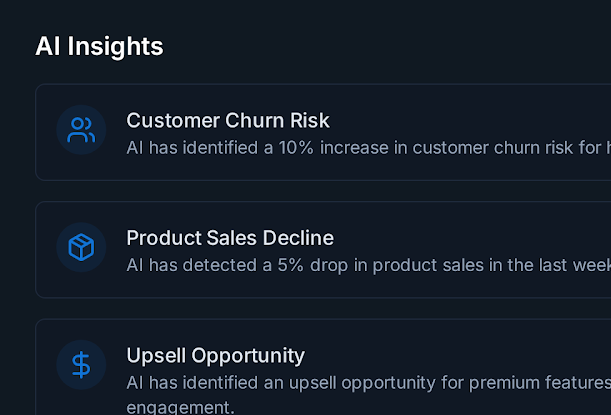Screen dimensions: 611x415
Task: Click the package box icon for Product Sales
Action: pos(81,247)
